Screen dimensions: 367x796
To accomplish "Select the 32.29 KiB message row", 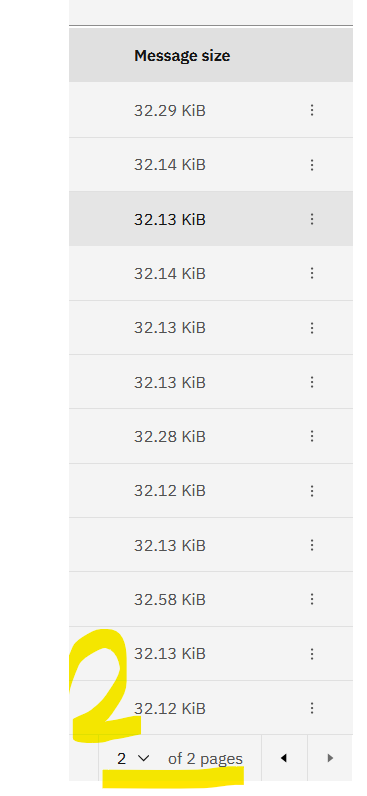I will point(211,110).
